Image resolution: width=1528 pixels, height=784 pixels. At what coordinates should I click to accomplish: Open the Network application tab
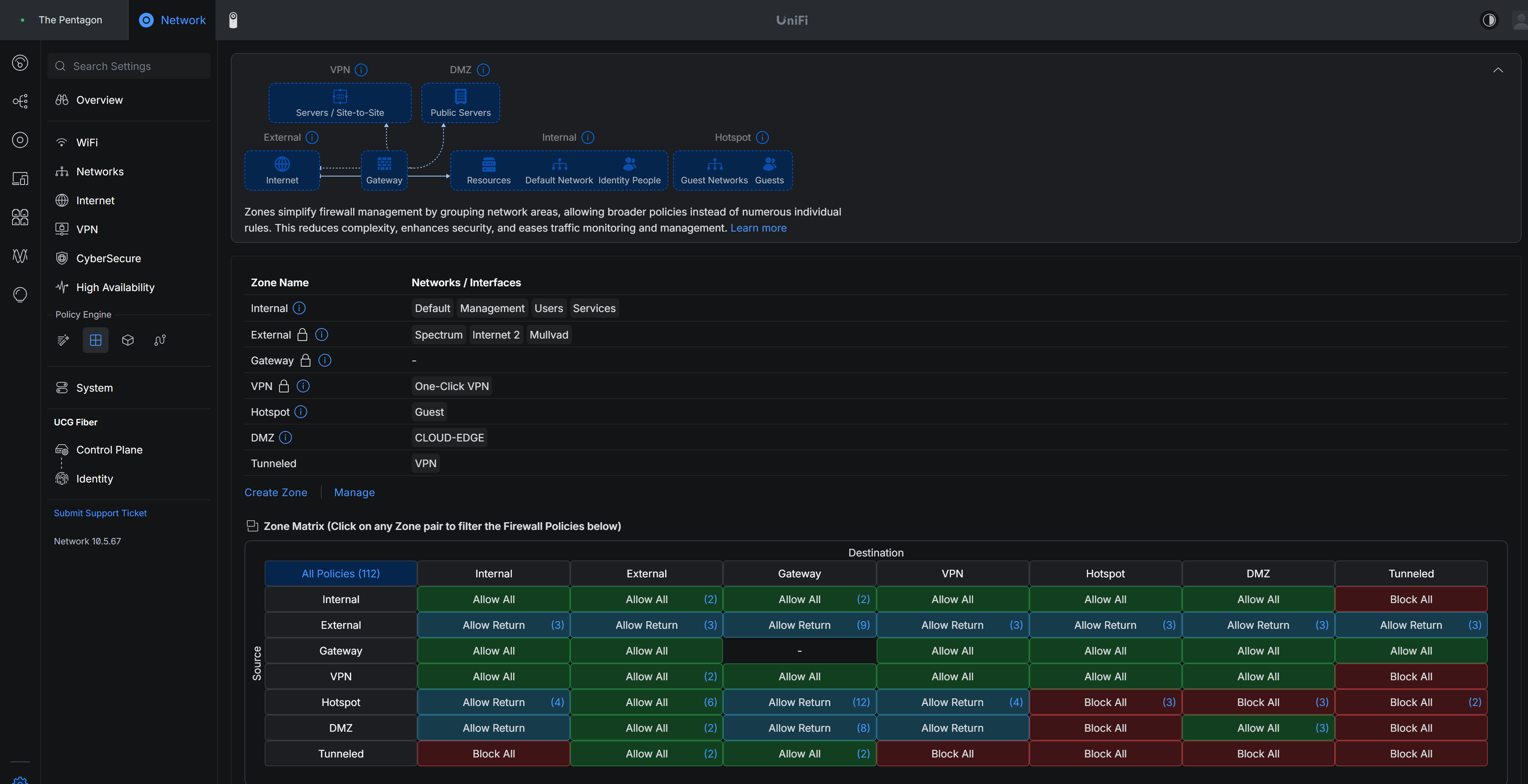point(172,20)
